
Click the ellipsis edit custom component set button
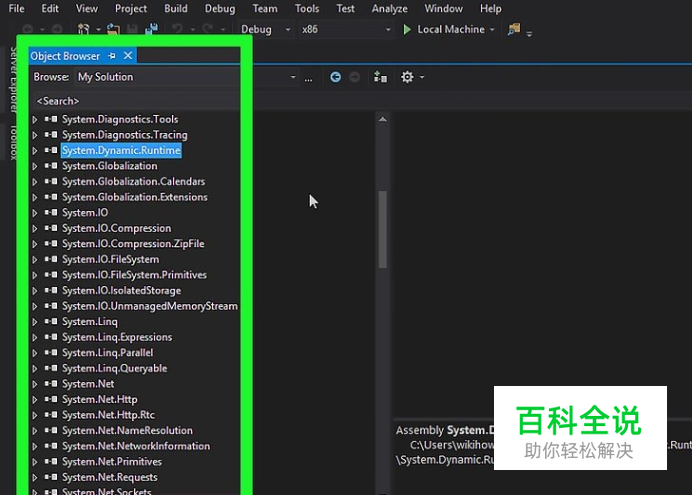308,79
